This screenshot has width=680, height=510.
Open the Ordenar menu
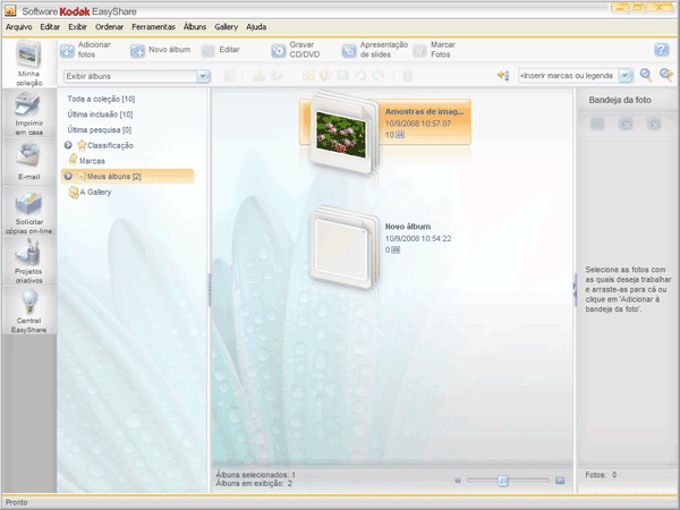109,27
